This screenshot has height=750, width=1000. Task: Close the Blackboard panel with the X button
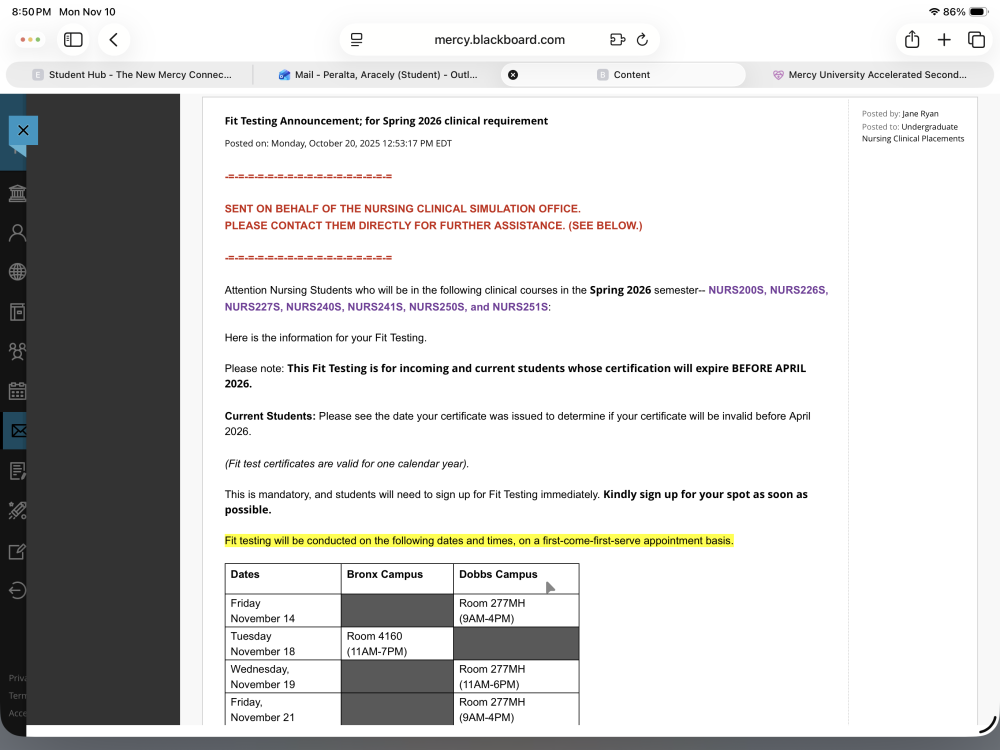[23, 131]
